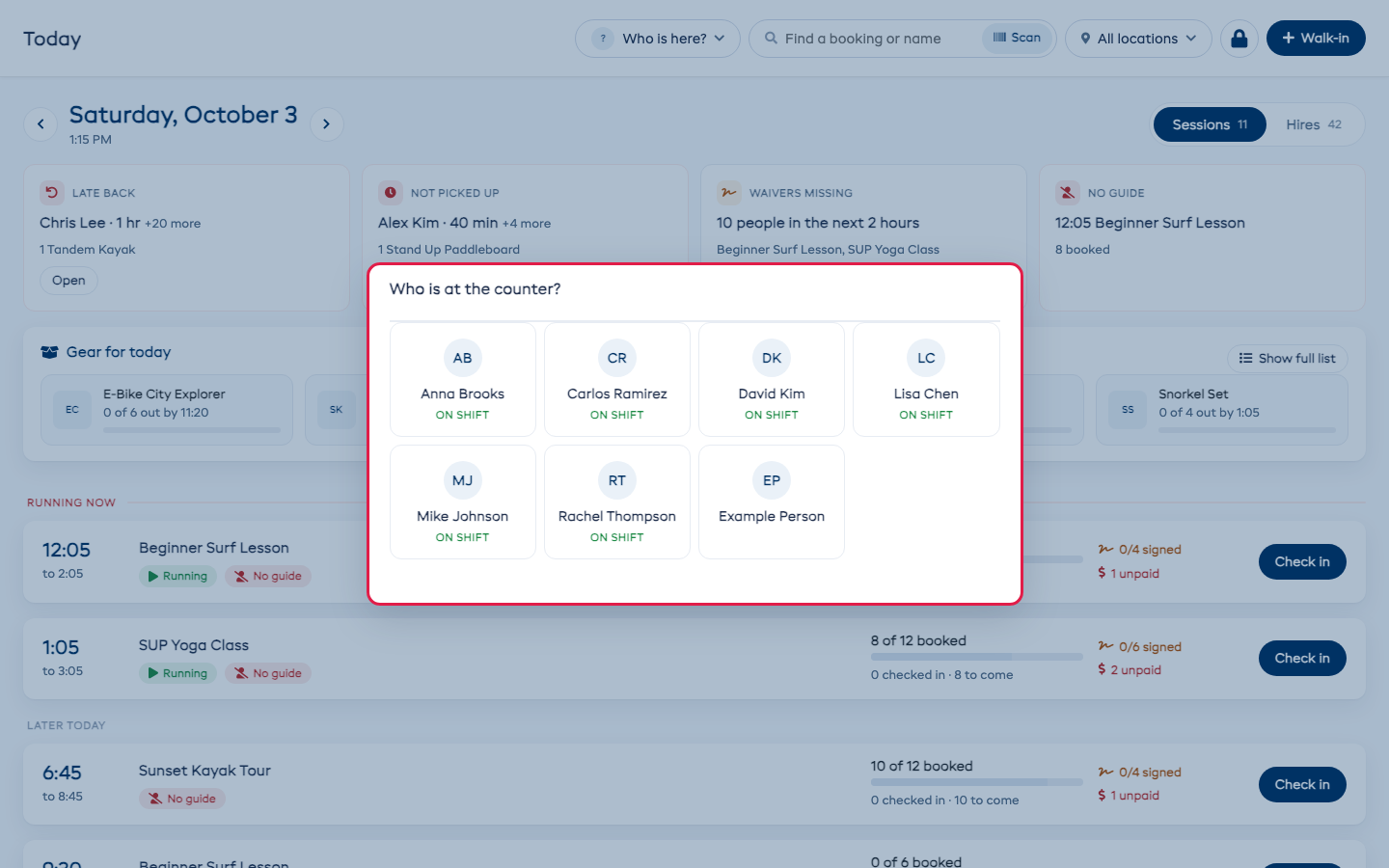Select Mike Johnson staff card
Screen dimensions: 1389x868
pyautogui.click(x=463, y=502)
